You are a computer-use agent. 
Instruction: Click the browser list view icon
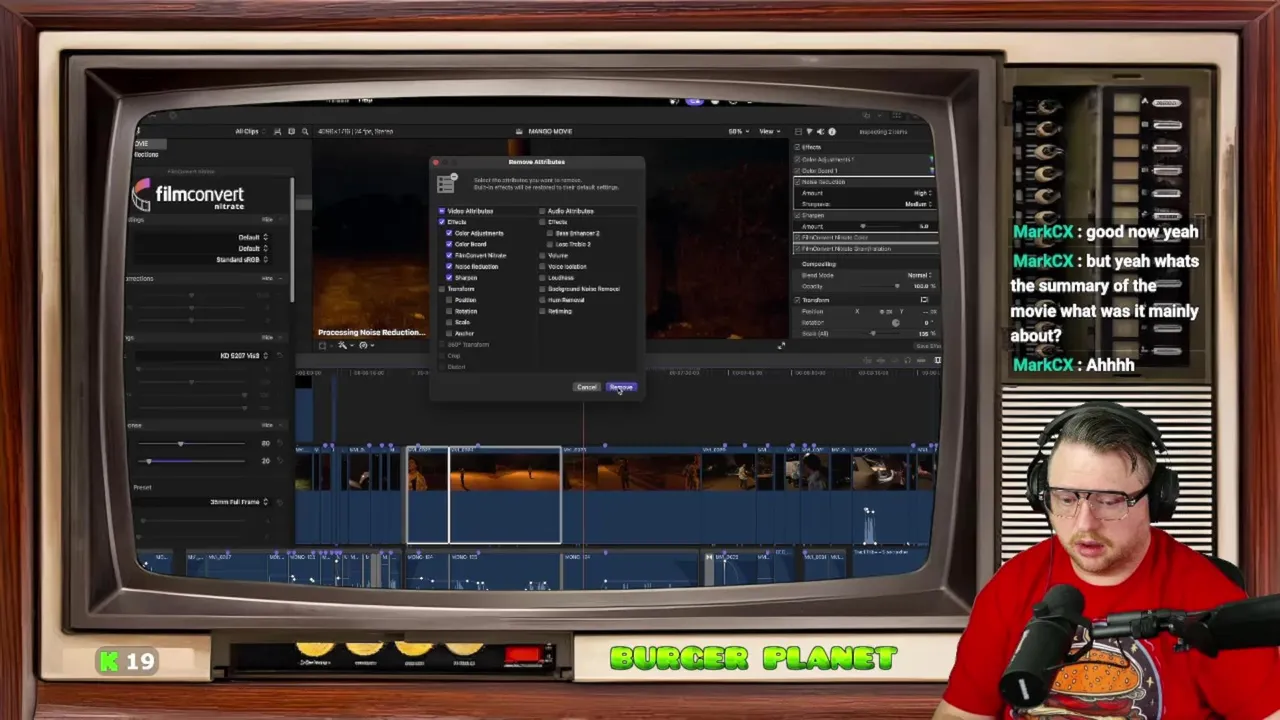click(x=291, y=131)
